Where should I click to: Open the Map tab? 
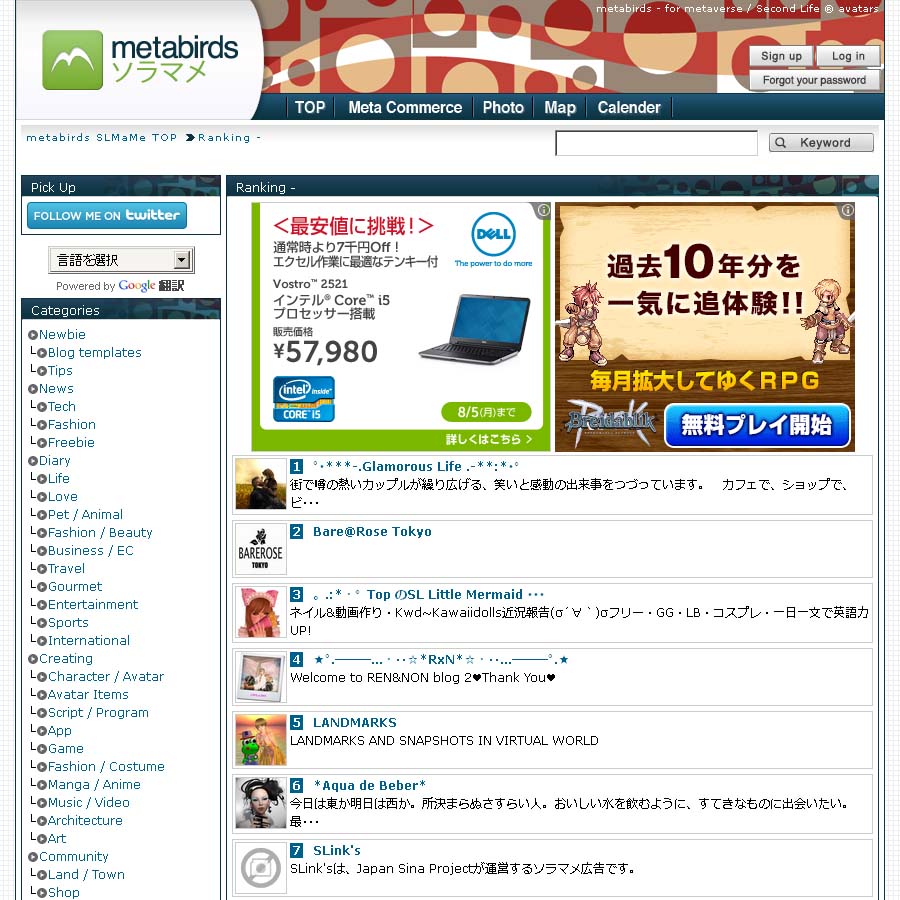click(x=560, y=107)
